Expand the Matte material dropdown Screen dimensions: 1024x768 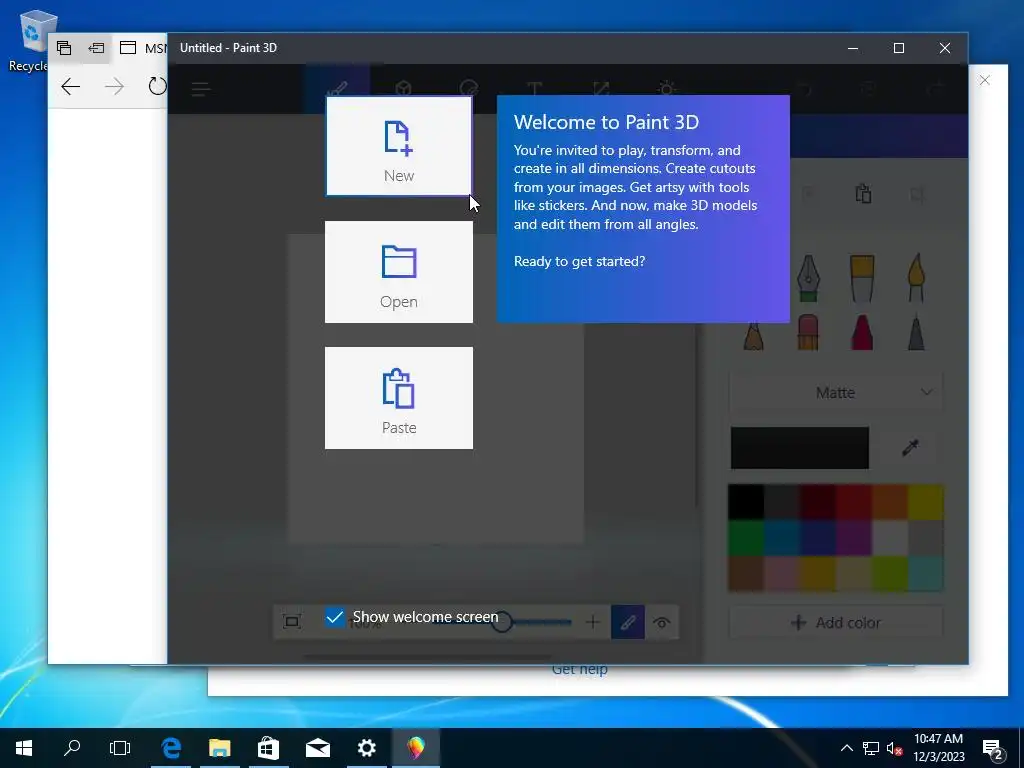(836, 392)
